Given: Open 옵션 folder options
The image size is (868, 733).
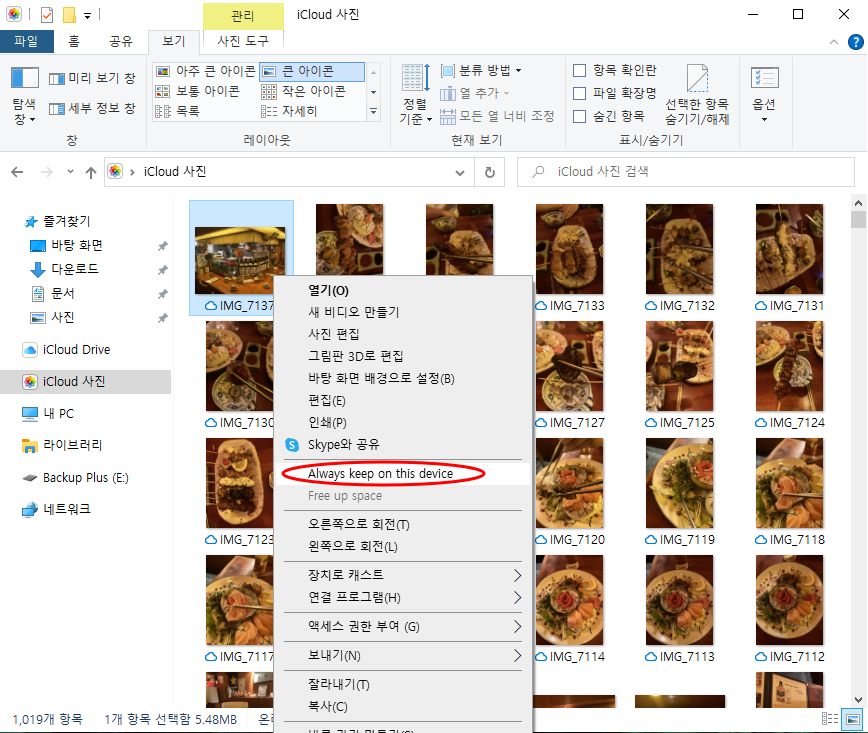Looking at the screenshot, I should click(x=764, y=95).
